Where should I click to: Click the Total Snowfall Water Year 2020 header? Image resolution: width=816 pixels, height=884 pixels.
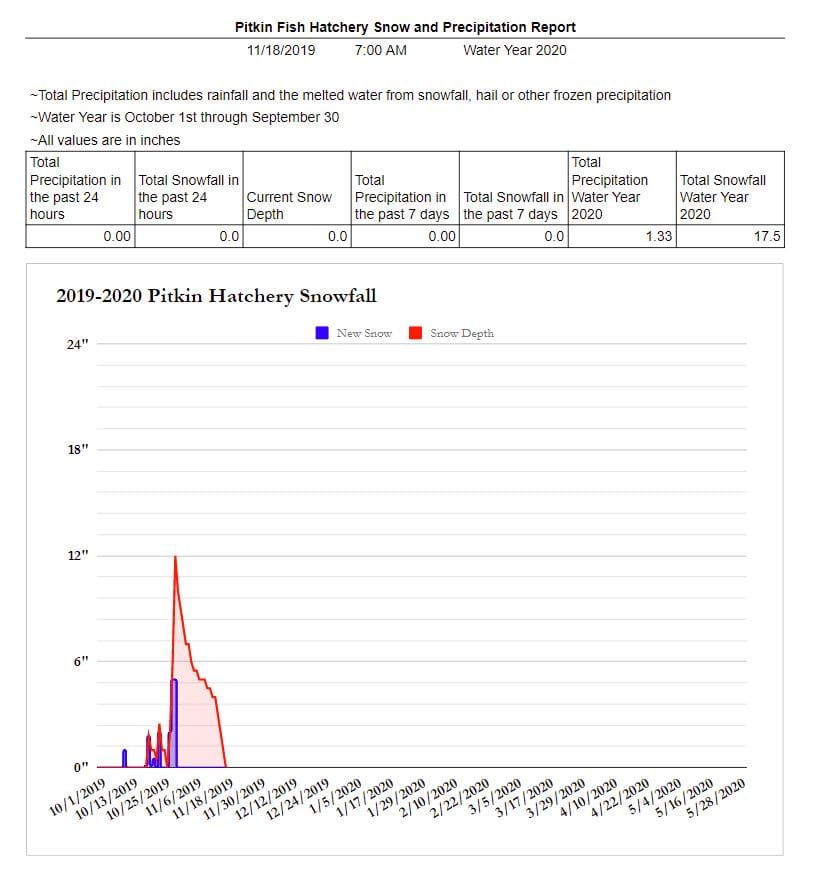point(722,197)
